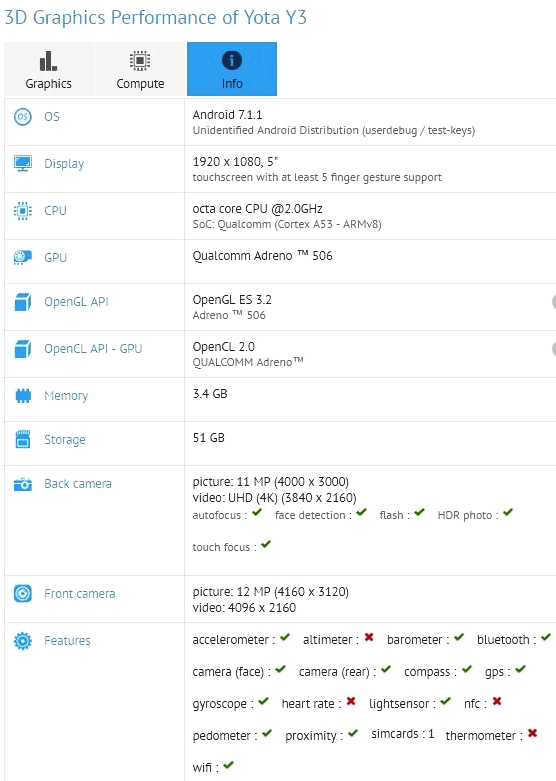The width and height of the screenshot is (556, 781).
Task: Click video: UHD (4K) (3840 x 2160) text
Action: tap(275, 498)
